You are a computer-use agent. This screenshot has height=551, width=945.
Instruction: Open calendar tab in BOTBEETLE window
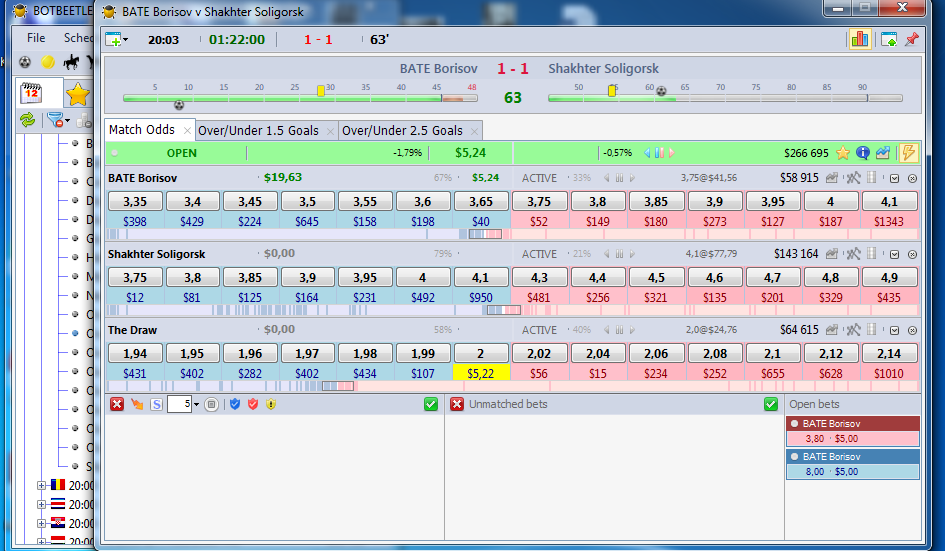[31, 93]
